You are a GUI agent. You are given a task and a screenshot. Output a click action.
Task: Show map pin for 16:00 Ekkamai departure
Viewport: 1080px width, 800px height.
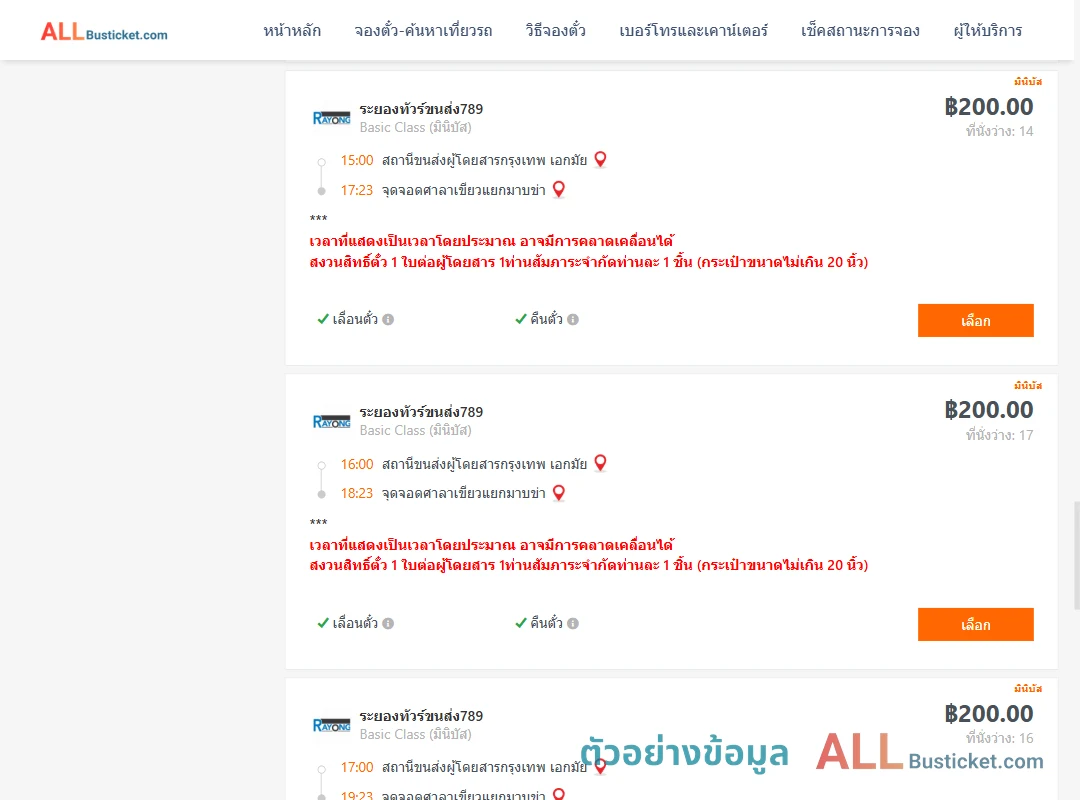[x=601, y=462]
